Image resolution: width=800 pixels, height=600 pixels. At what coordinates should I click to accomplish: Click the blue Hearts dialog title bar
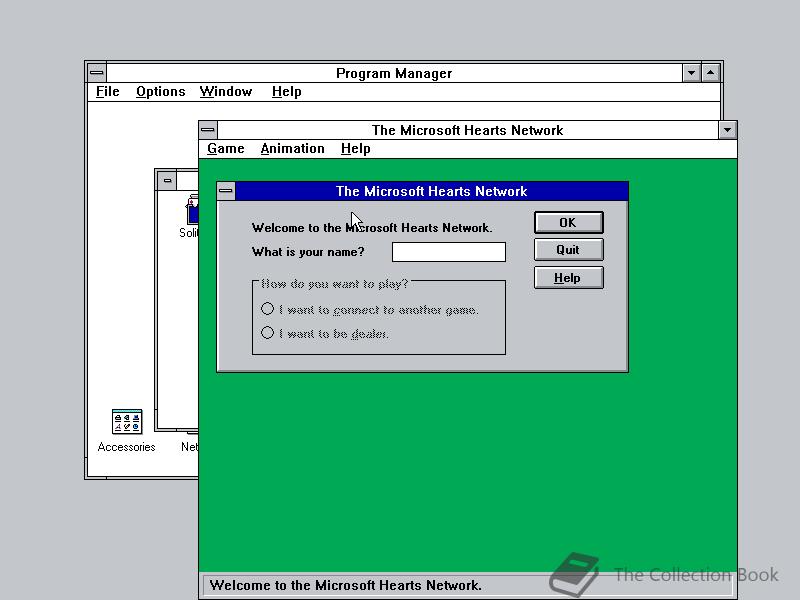pyautogui.click(x=432, y=191)
